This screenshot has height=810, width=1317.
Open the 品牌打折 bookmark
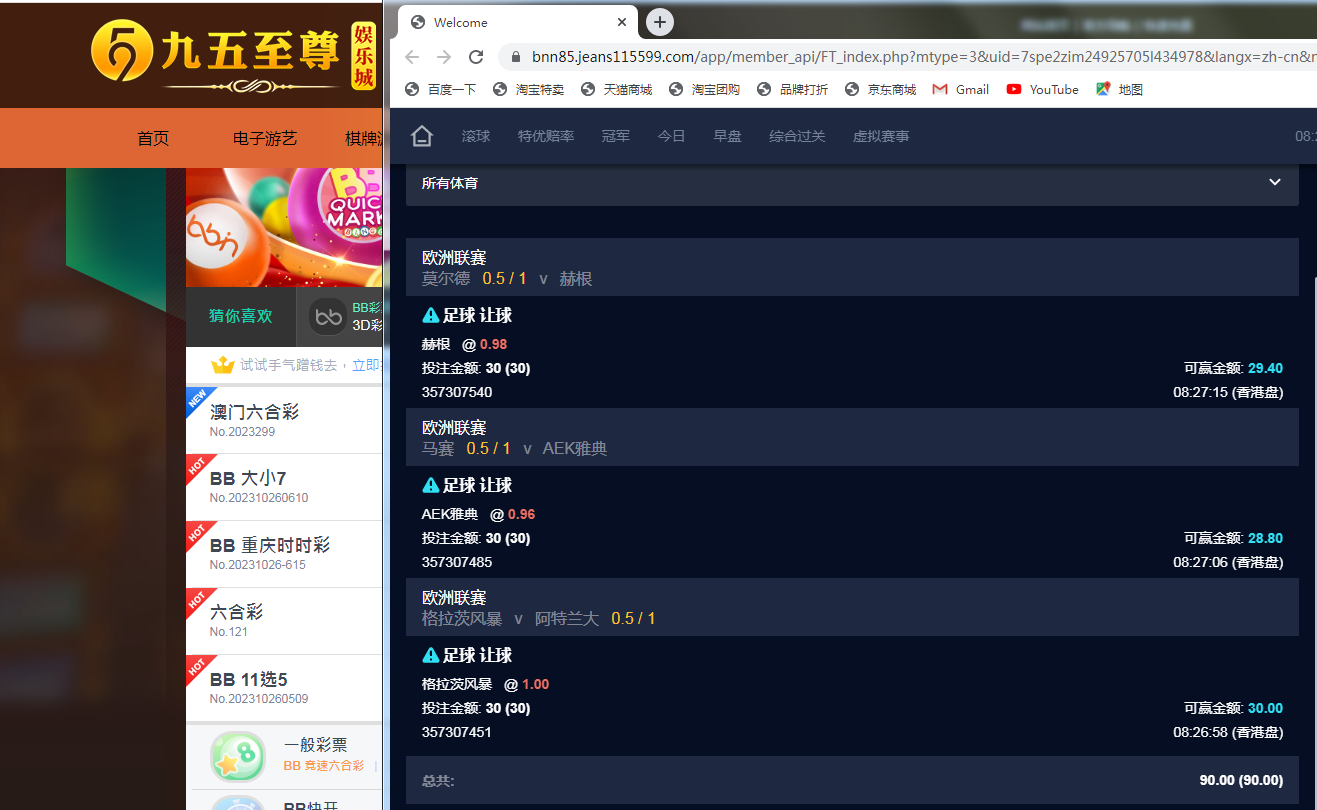point(792,89)
